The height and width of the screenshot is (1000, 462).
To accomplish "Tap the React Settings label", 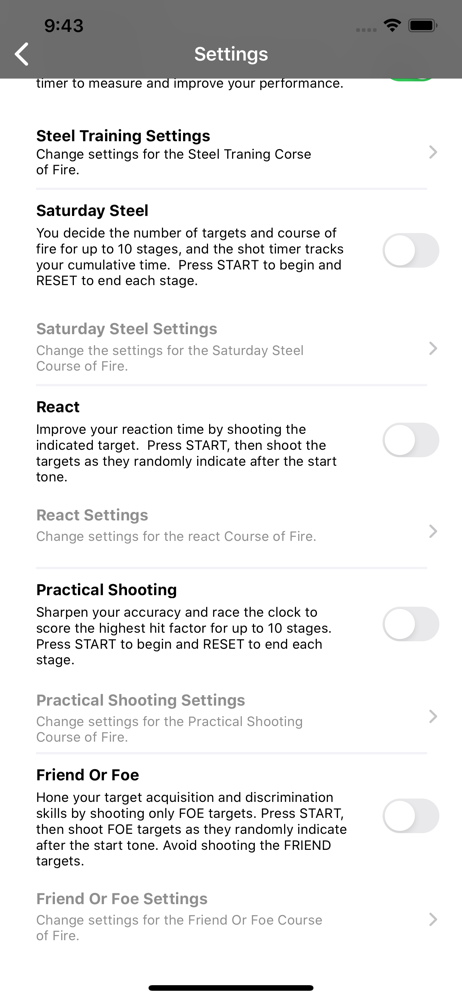I will click(92, 515).
